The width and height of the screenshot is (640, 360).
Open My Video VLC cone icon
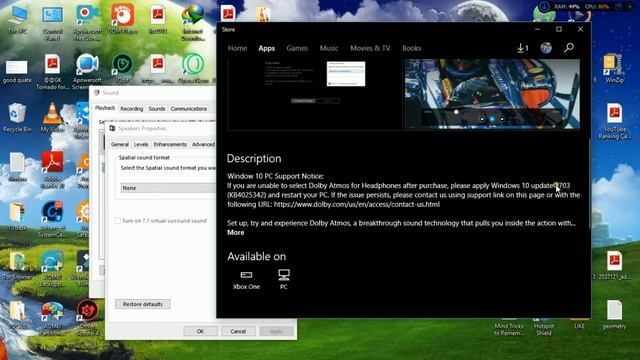click(x=52, y=118)
